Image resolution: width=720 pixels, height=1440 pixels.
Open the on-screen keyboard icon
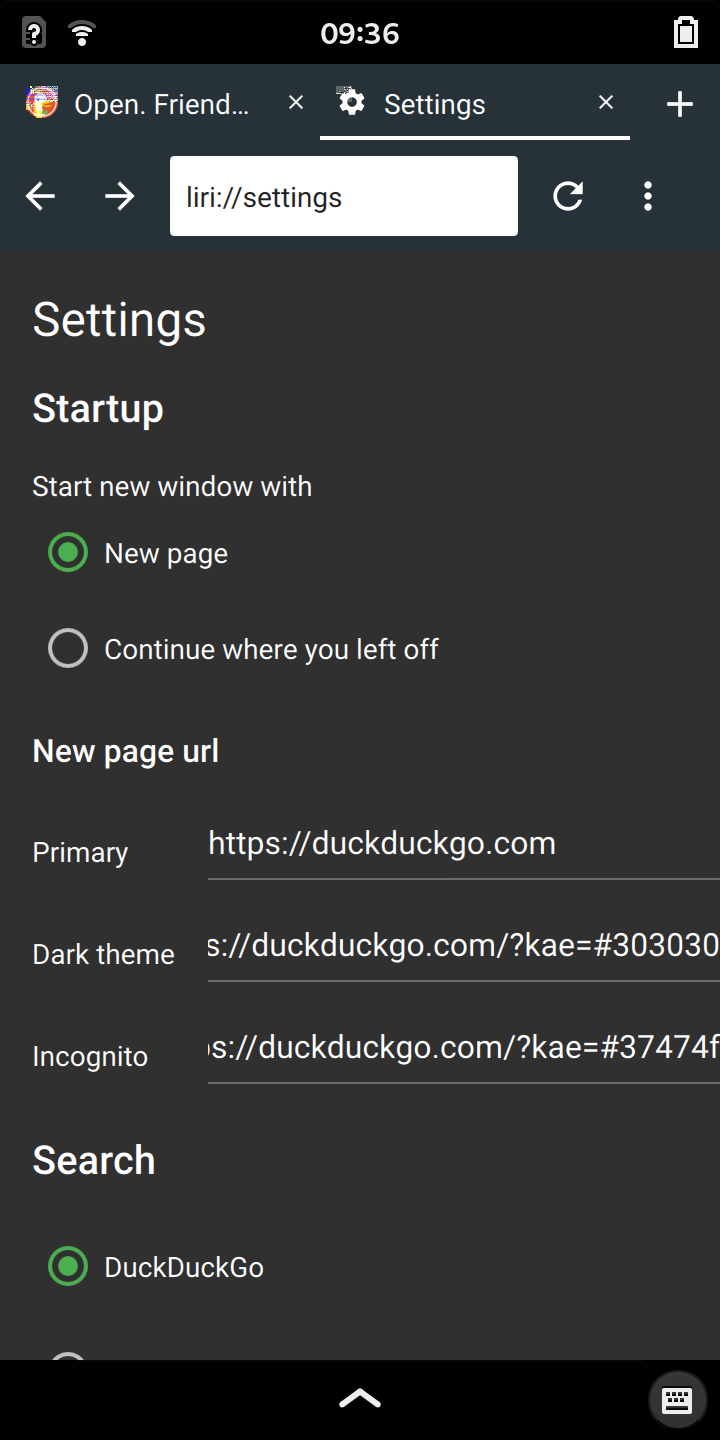pos(677,1399)
